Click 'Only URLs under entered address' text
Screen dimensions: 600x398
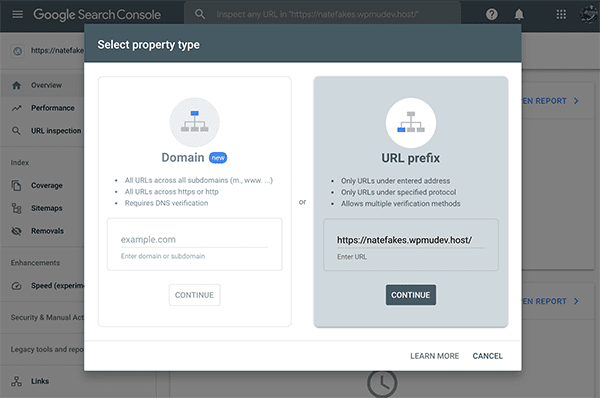tap(396, 181)
